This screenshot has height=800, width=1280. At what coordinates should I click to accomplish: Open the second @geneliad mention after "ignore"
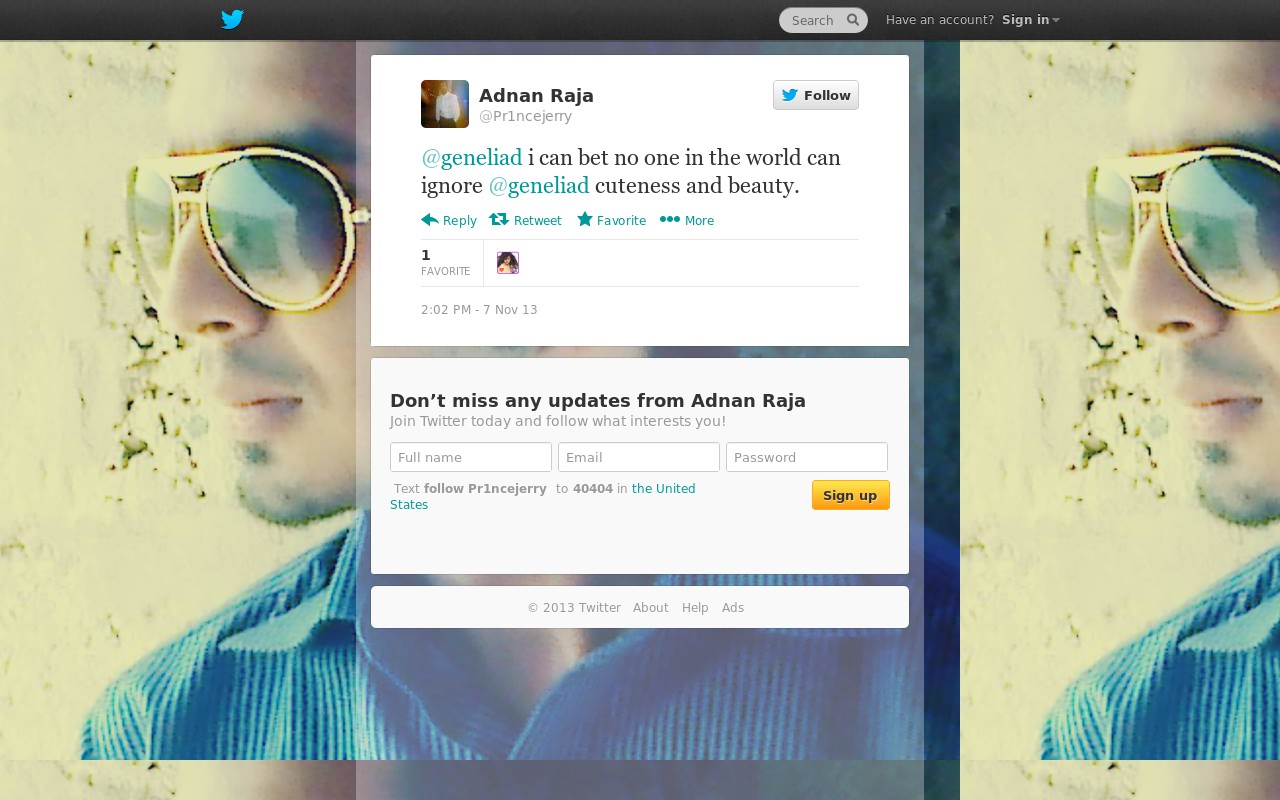pyautogui.click(x=539, y=186)
